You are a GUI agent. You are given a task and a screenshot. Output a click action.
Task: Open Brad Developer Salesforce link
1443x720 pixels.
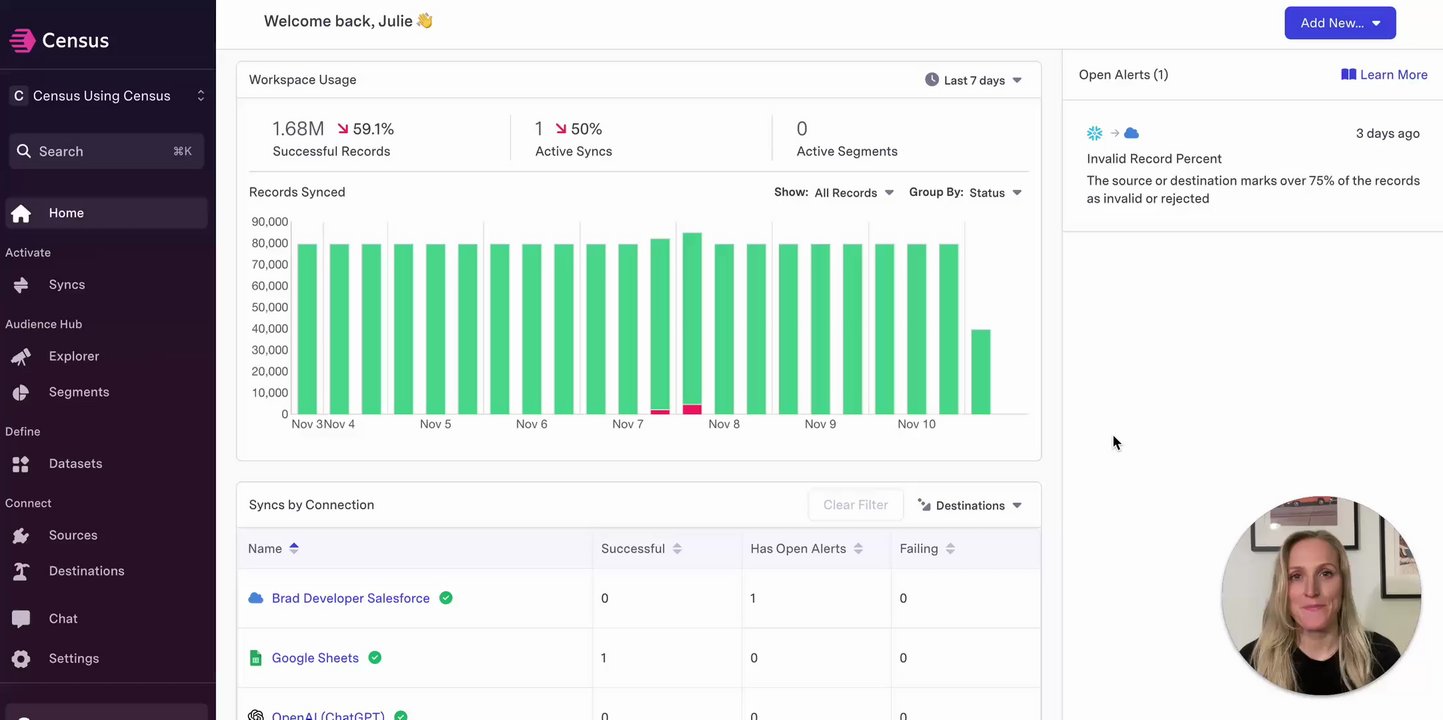click(350, 598)
